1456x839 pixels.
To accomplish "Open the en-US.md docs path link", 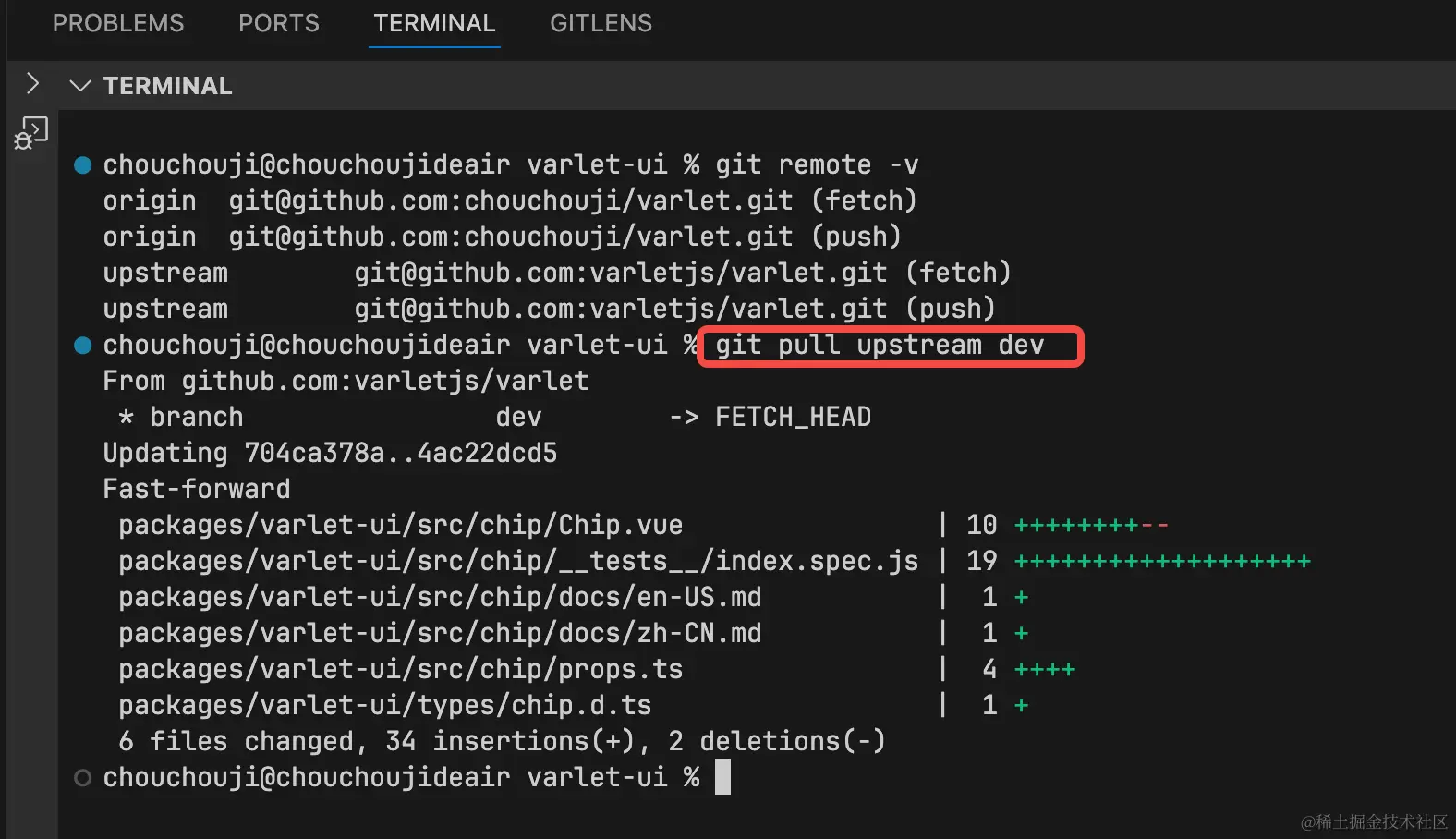I will point(440,597).
